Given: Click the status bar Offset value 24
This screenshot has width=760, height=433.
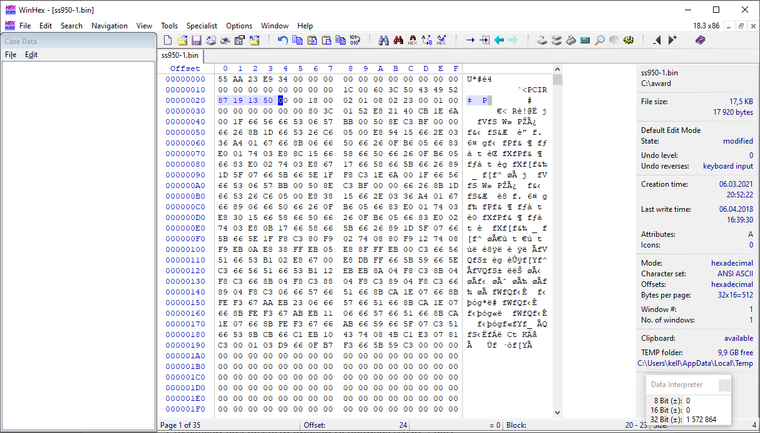Looking at the screenshot, I should point(403,425).
